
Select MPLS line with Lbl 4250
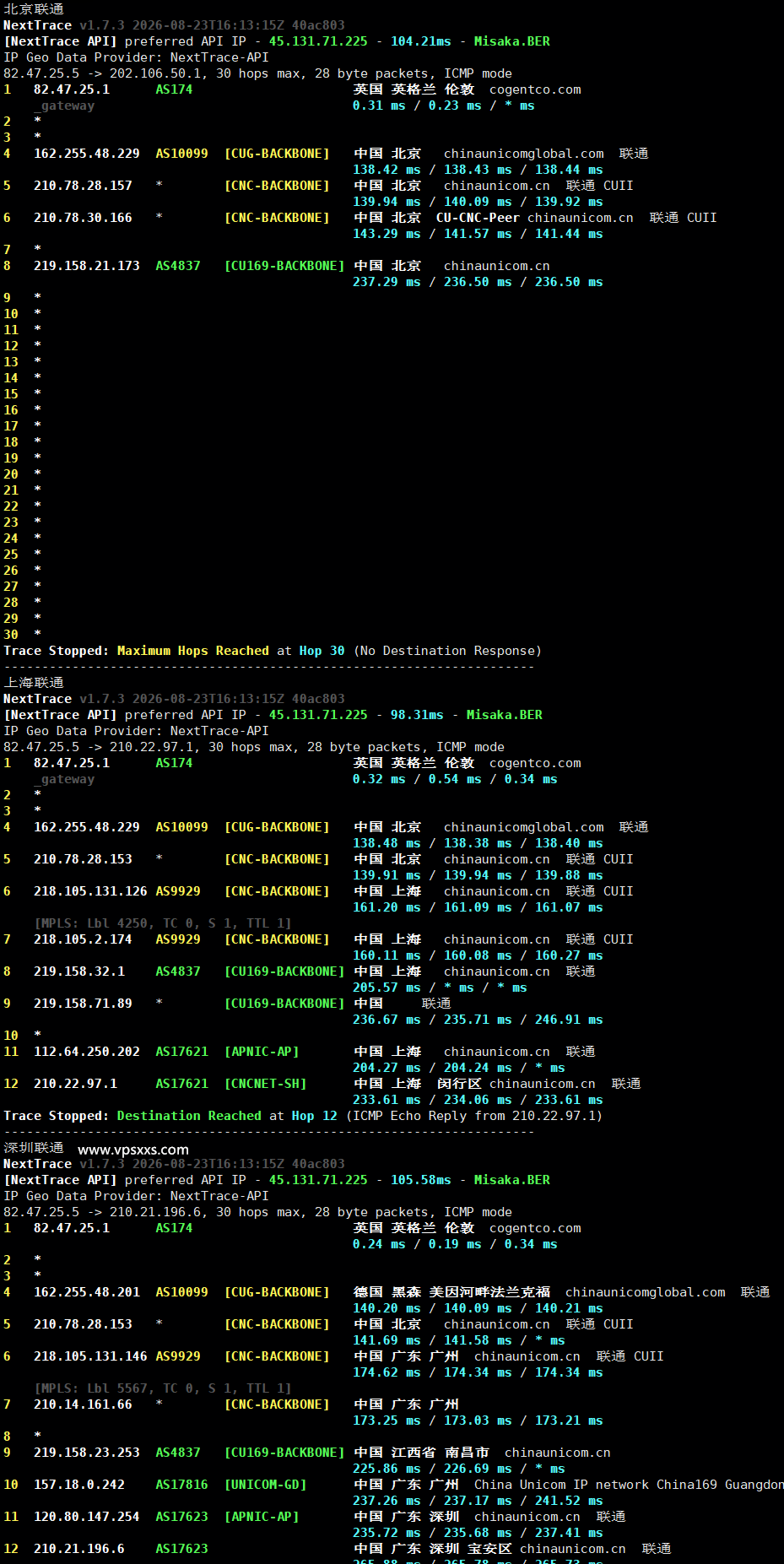pos(163,923)
